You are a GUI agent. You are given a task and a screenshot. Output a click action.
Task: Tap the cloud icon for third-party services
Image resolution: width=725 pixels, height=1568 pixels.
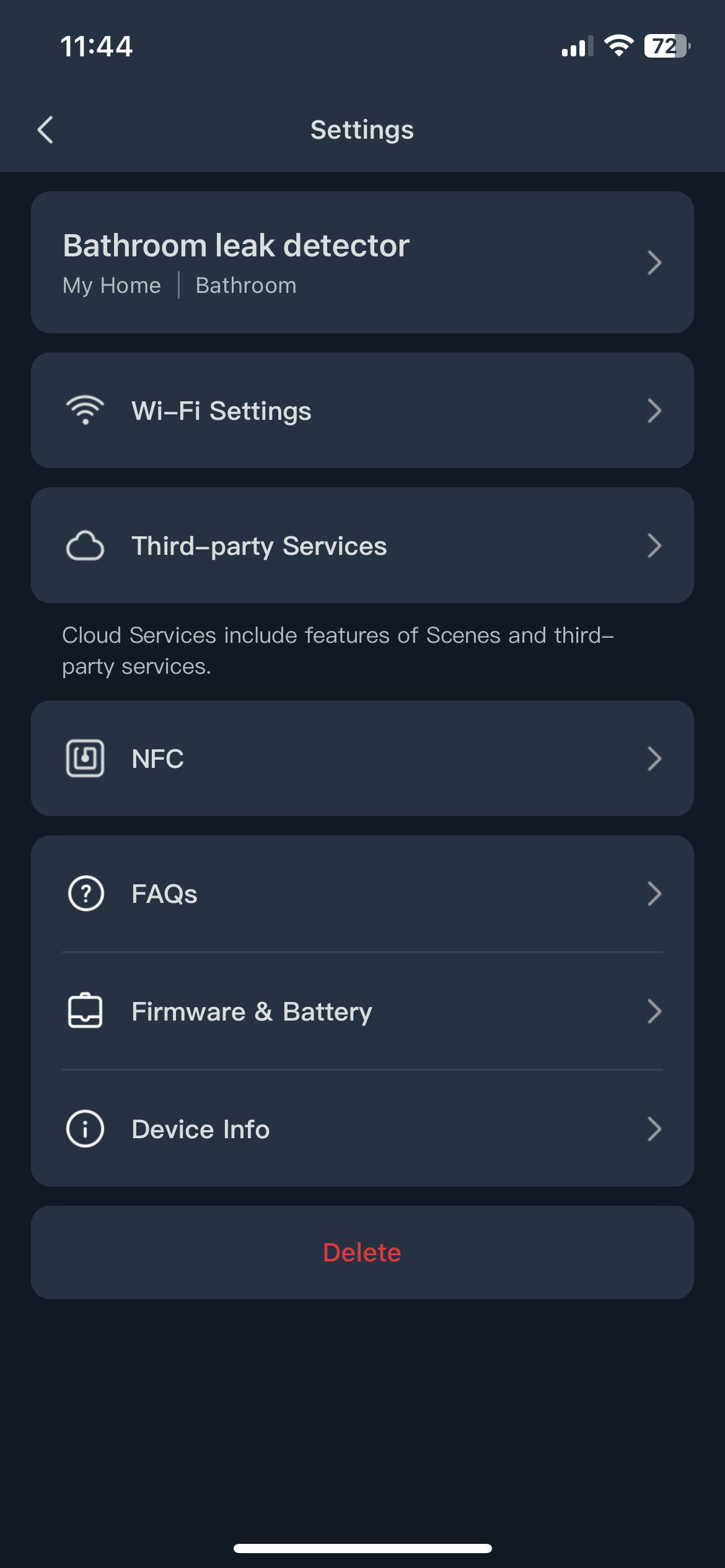click(86, 546)
